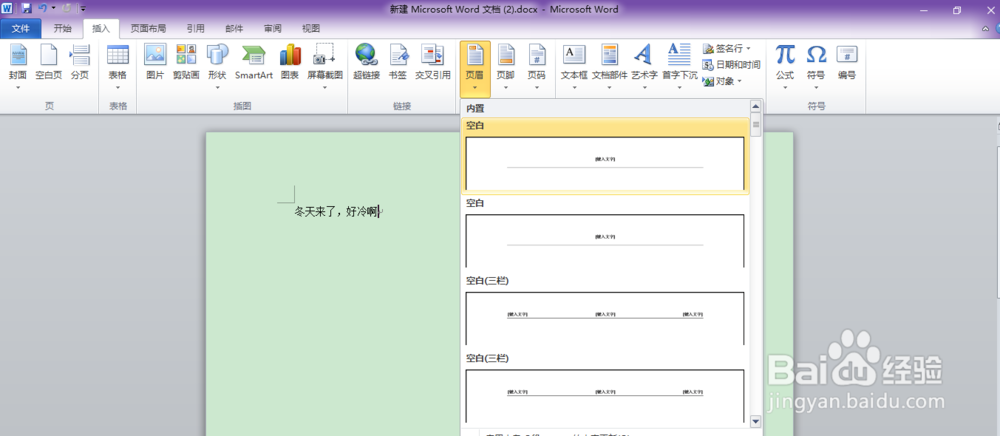Open Screenshot (屏幕截图) tool
The width and height of the screenshot is (1000, 436).
click(325, 66)
